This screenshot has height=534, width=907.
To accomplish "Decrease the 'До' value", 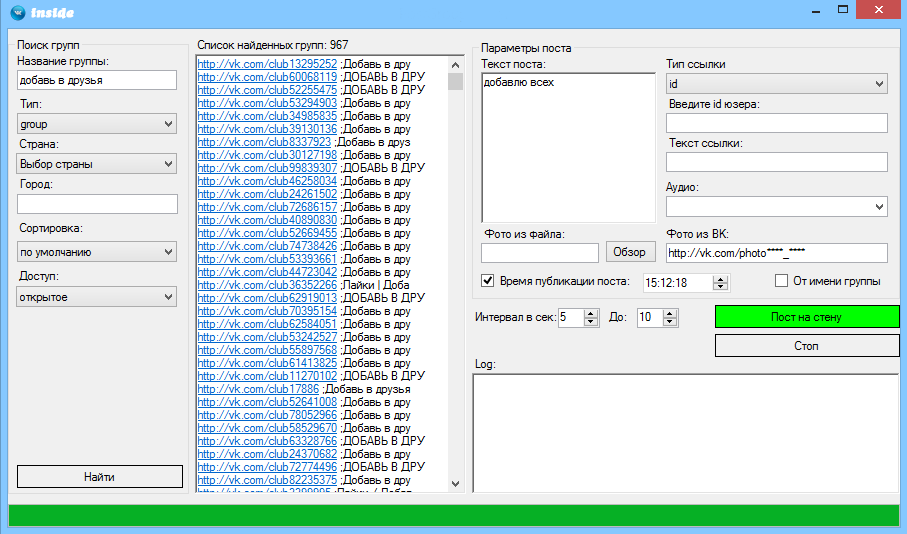I will 670,321.
